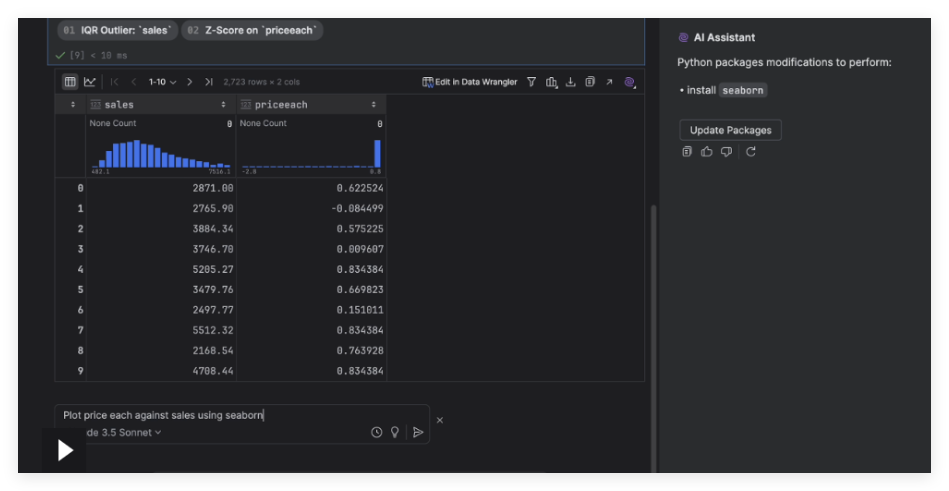
Task: Open prompt history clock icon
Action: pyautogui.click(x=376, y=432)
